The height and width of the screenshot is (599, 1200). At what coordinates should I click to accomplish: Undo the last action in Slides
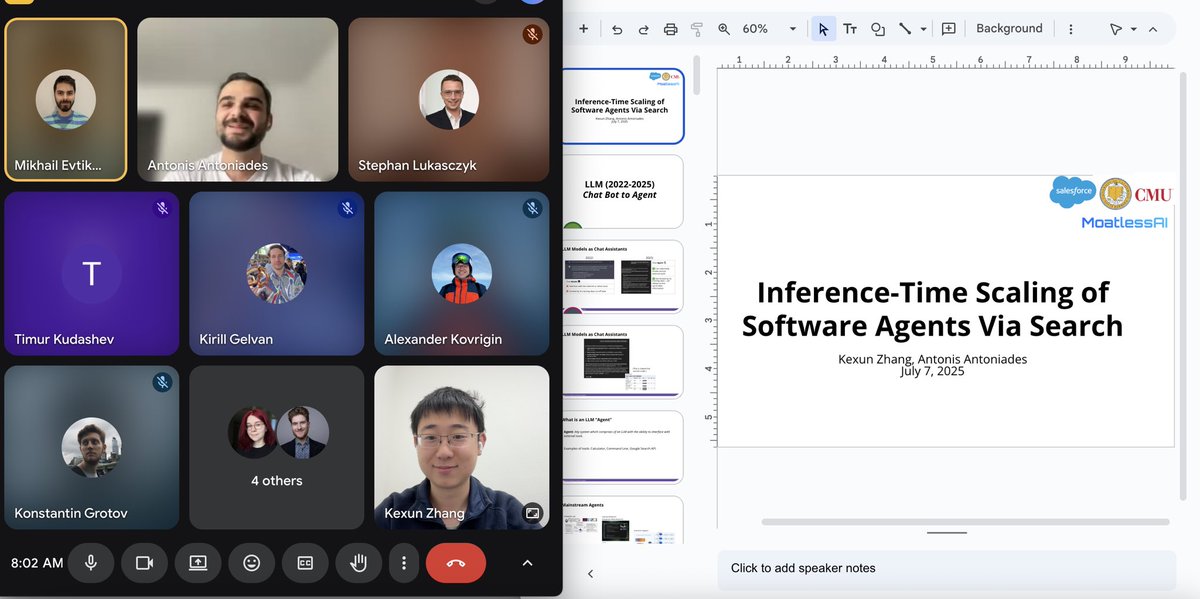coord(617,29)
